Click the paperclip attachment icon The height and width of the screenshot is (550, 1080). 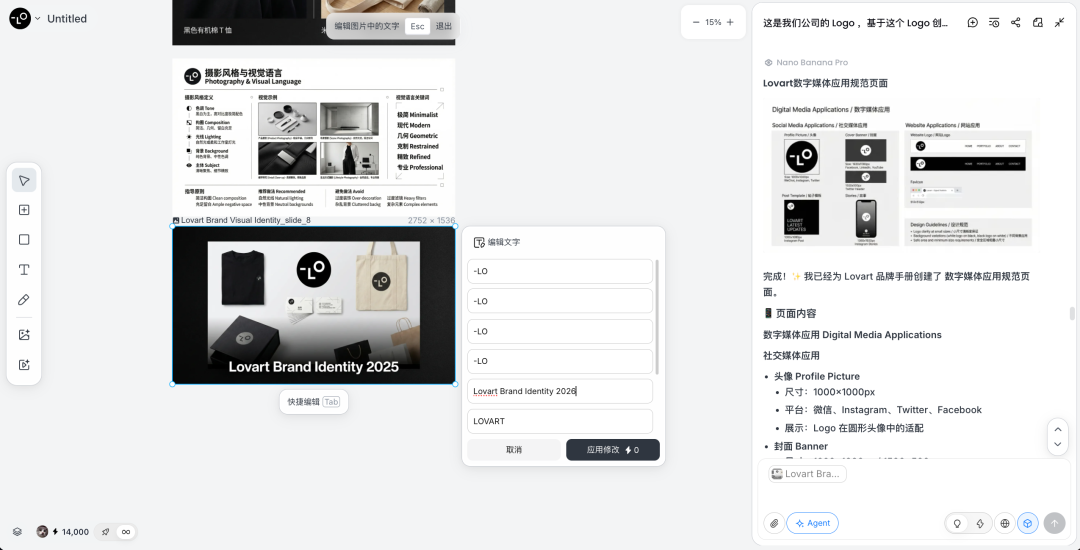point(773,523)
